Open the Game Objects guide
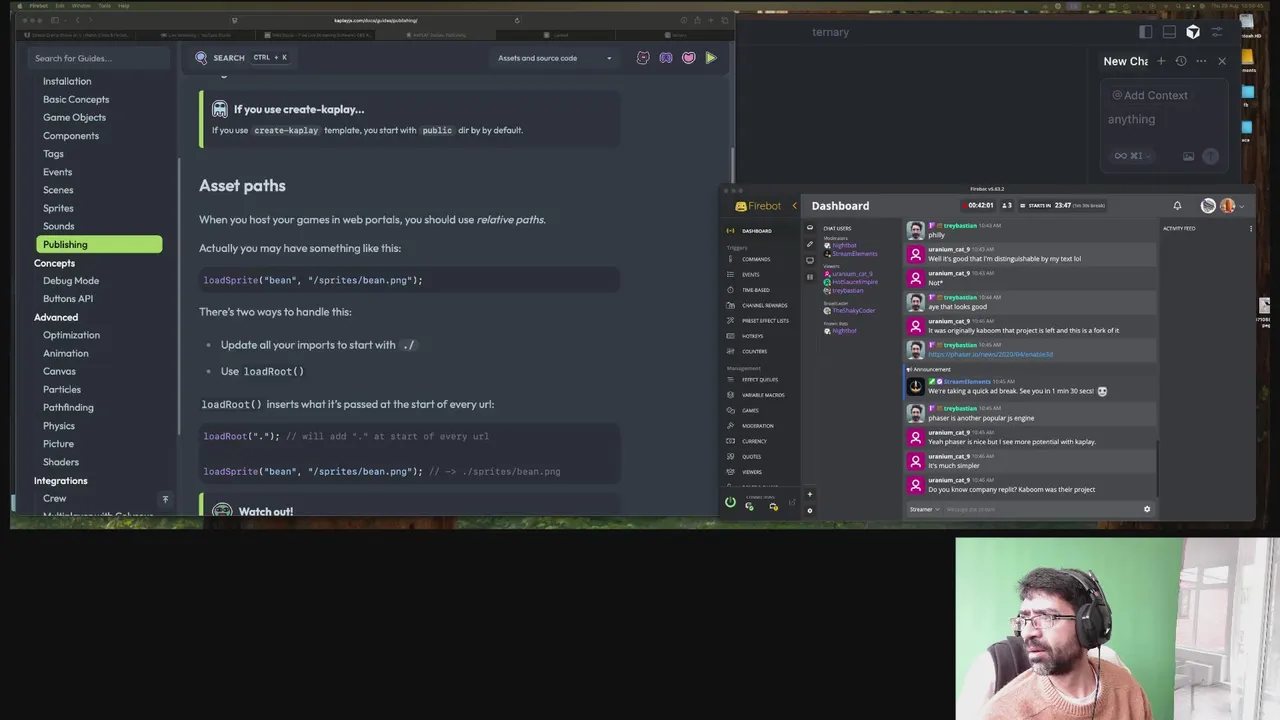 [x=74, y=117]
